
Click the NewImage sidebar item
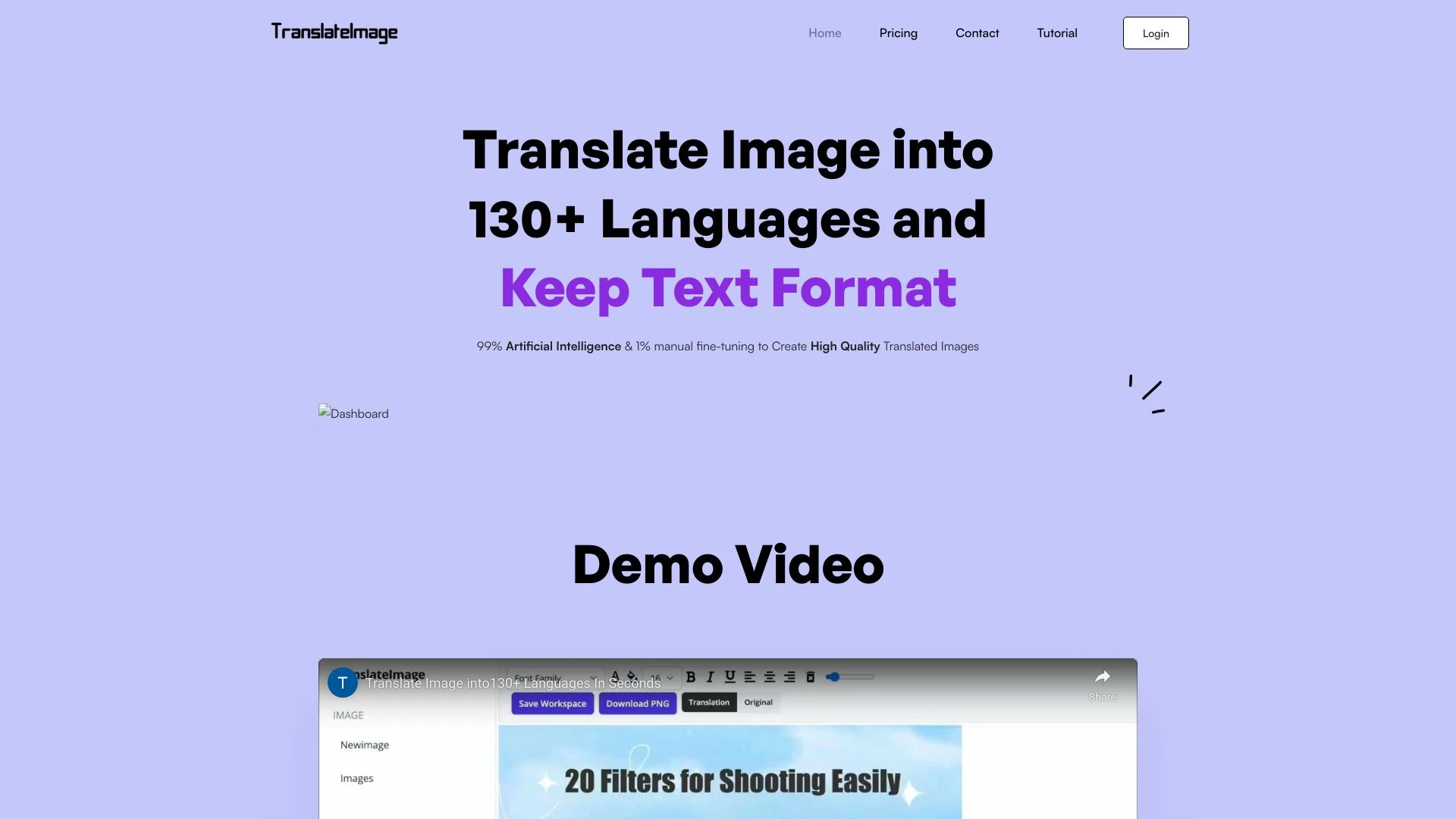coord(364,743)
